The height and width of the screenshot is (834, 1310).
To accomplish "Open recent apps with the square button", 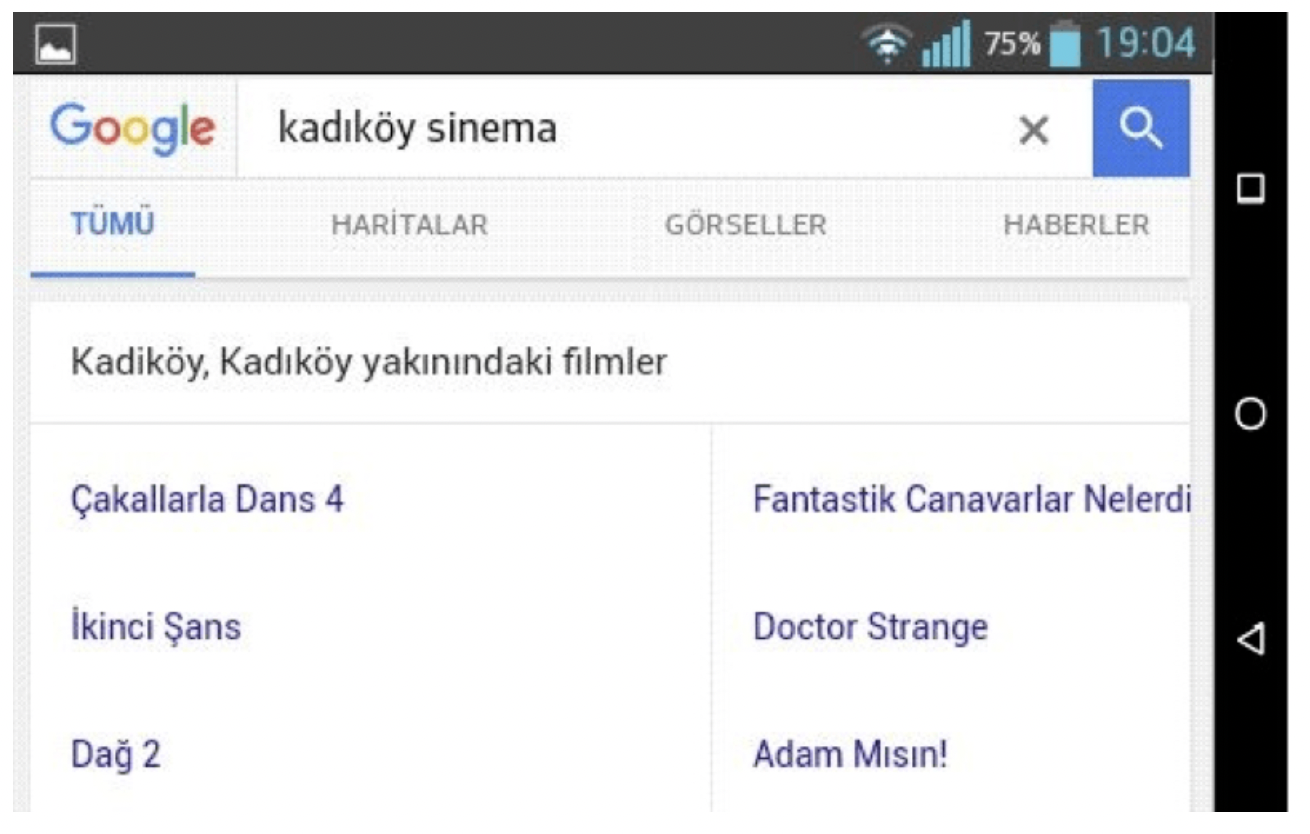I will point(1251,188).
